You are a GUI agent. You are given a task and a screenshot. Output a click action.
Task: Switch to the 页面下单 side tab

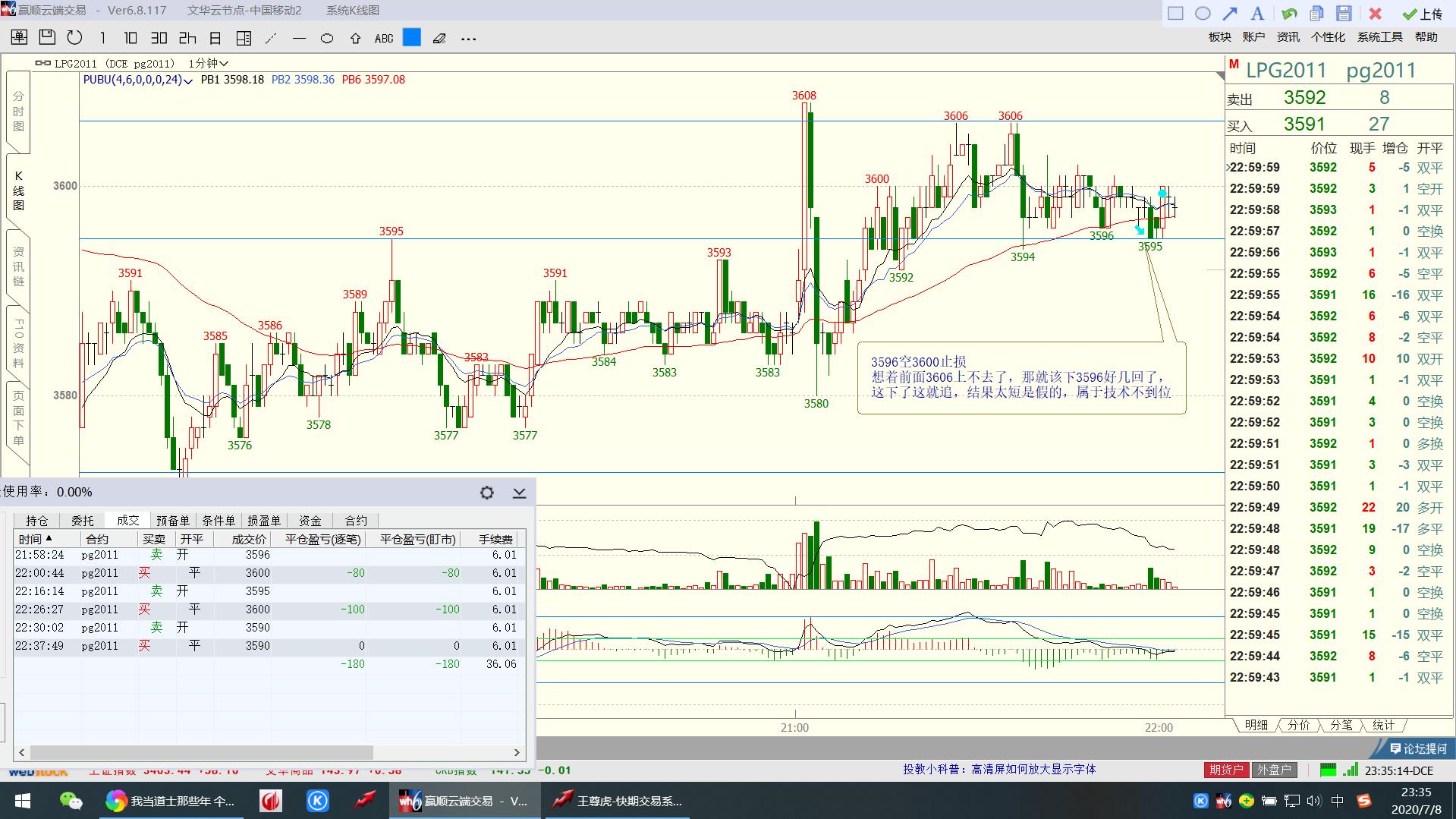pos(18,418)
